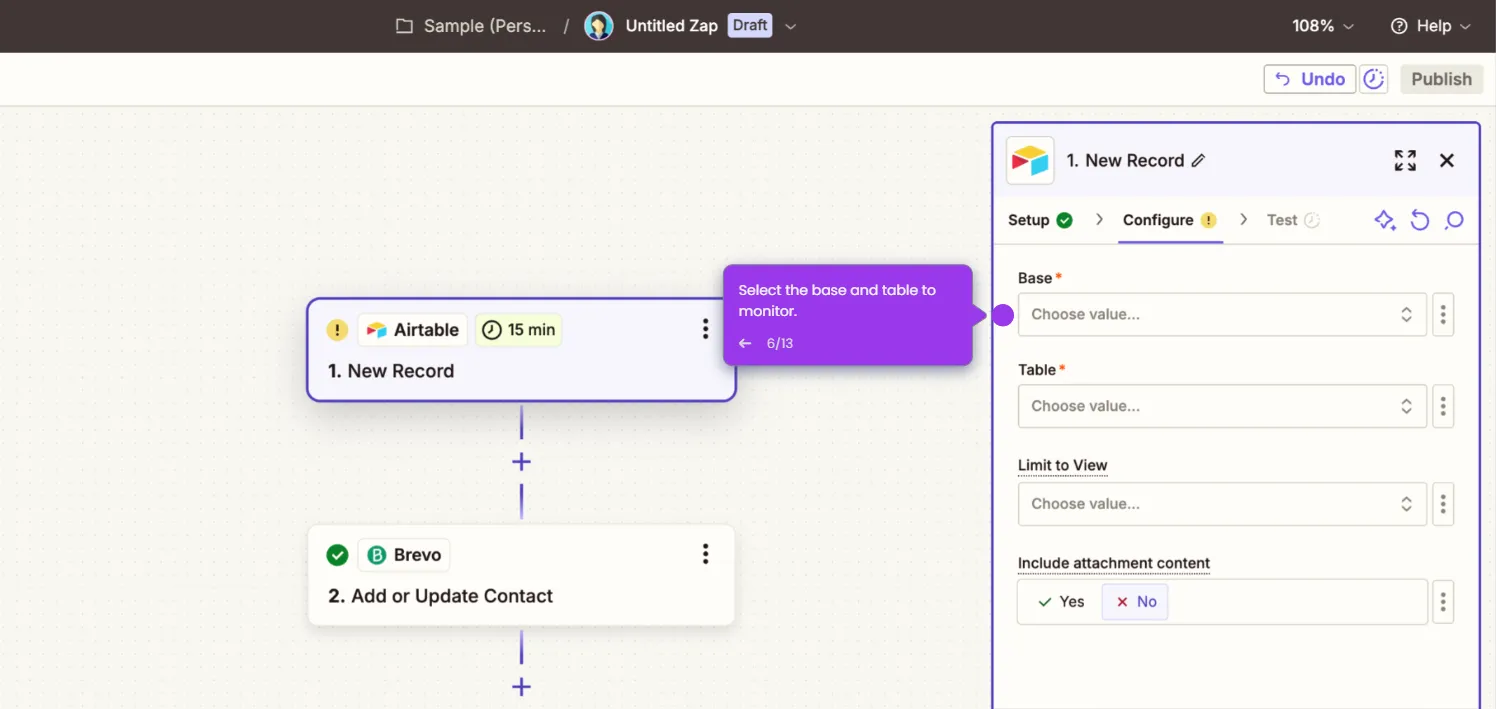Open the Base dropdown field

[x=1222, y=314]
